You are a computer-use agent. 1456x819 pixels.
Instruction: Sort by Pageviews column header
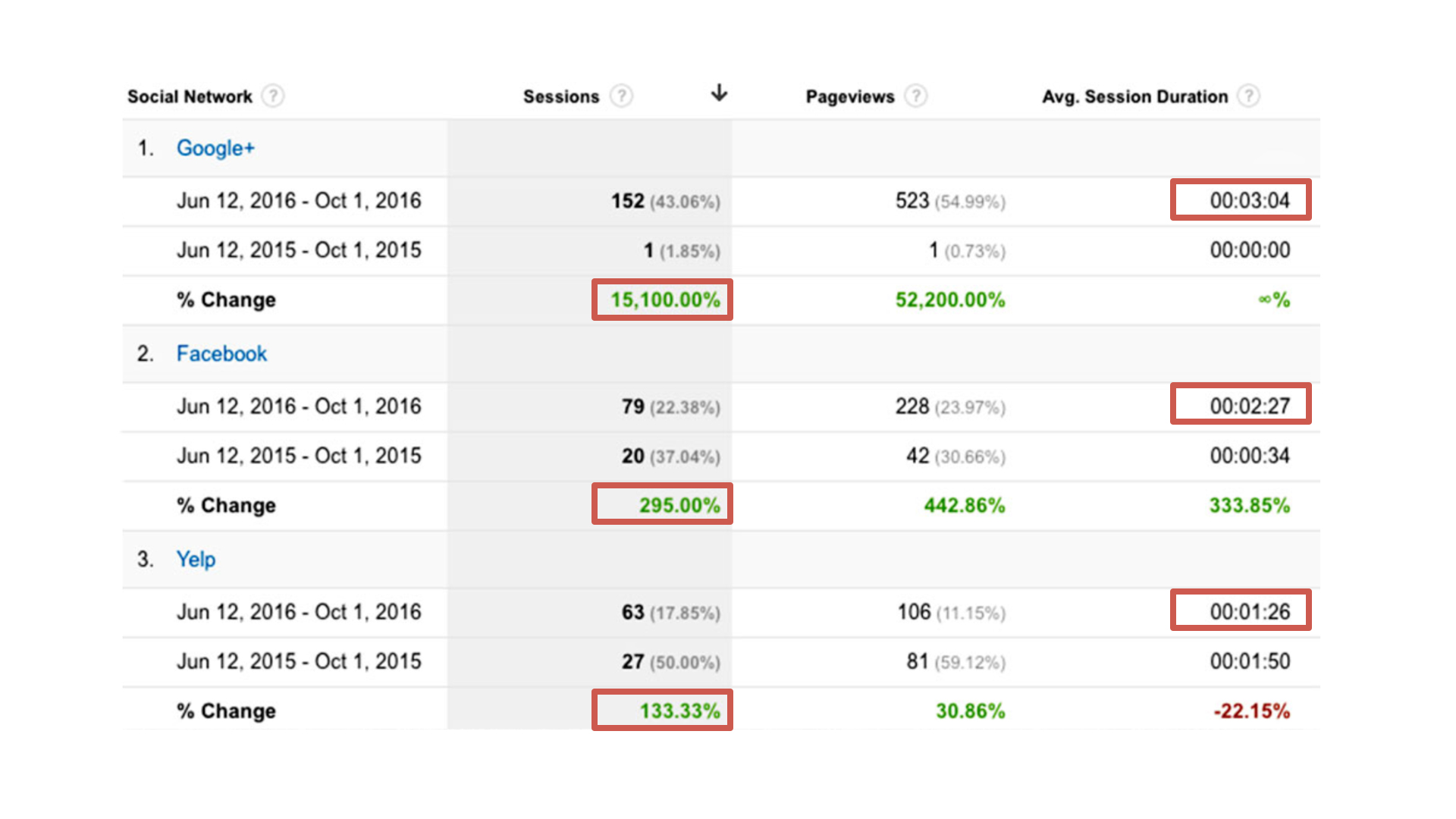pyautogui.click(x=850, y=96)
